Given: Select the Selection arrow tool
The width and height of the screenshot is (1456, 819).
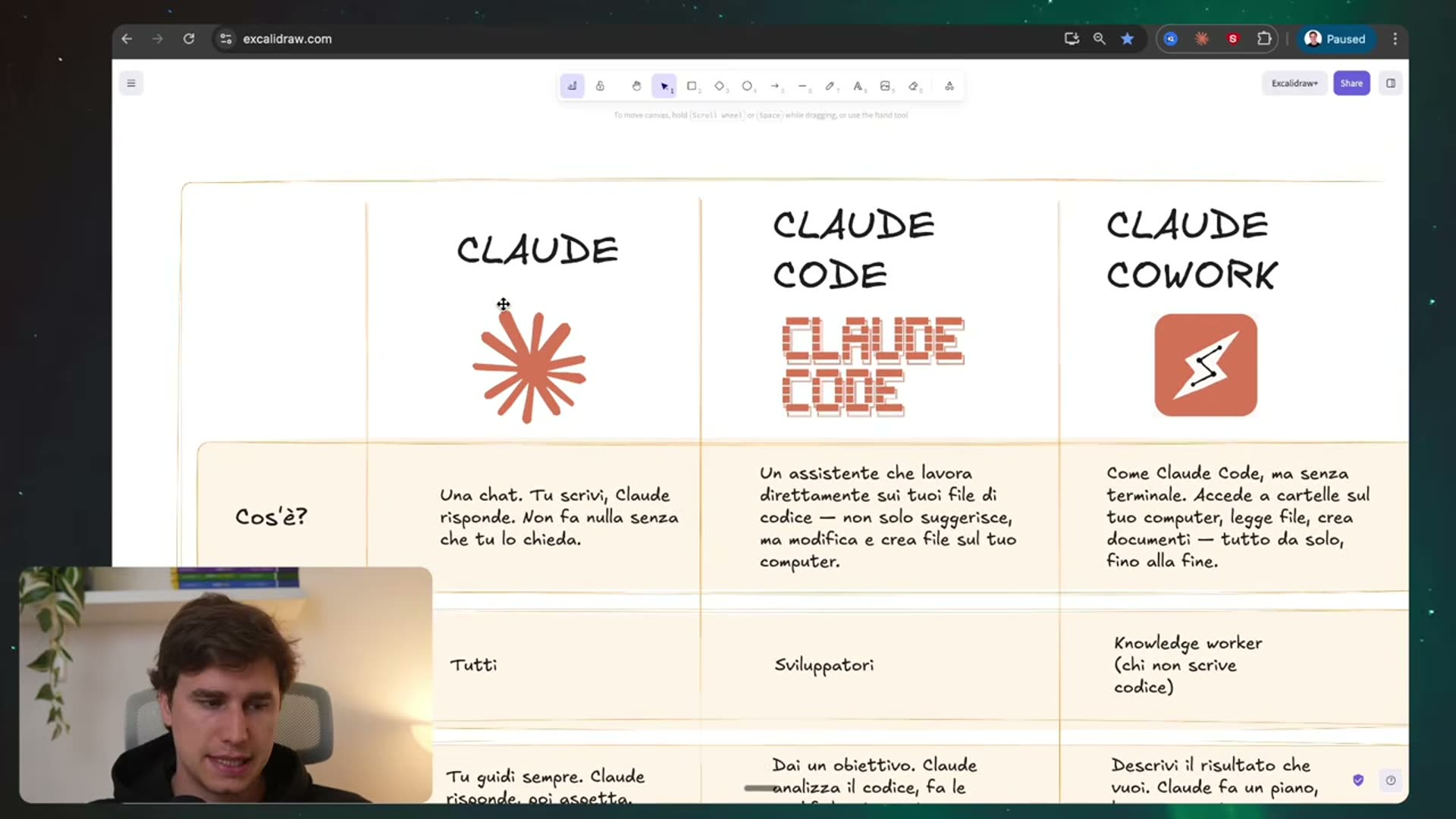Looking at the screenshot, I should click(664, 86).
